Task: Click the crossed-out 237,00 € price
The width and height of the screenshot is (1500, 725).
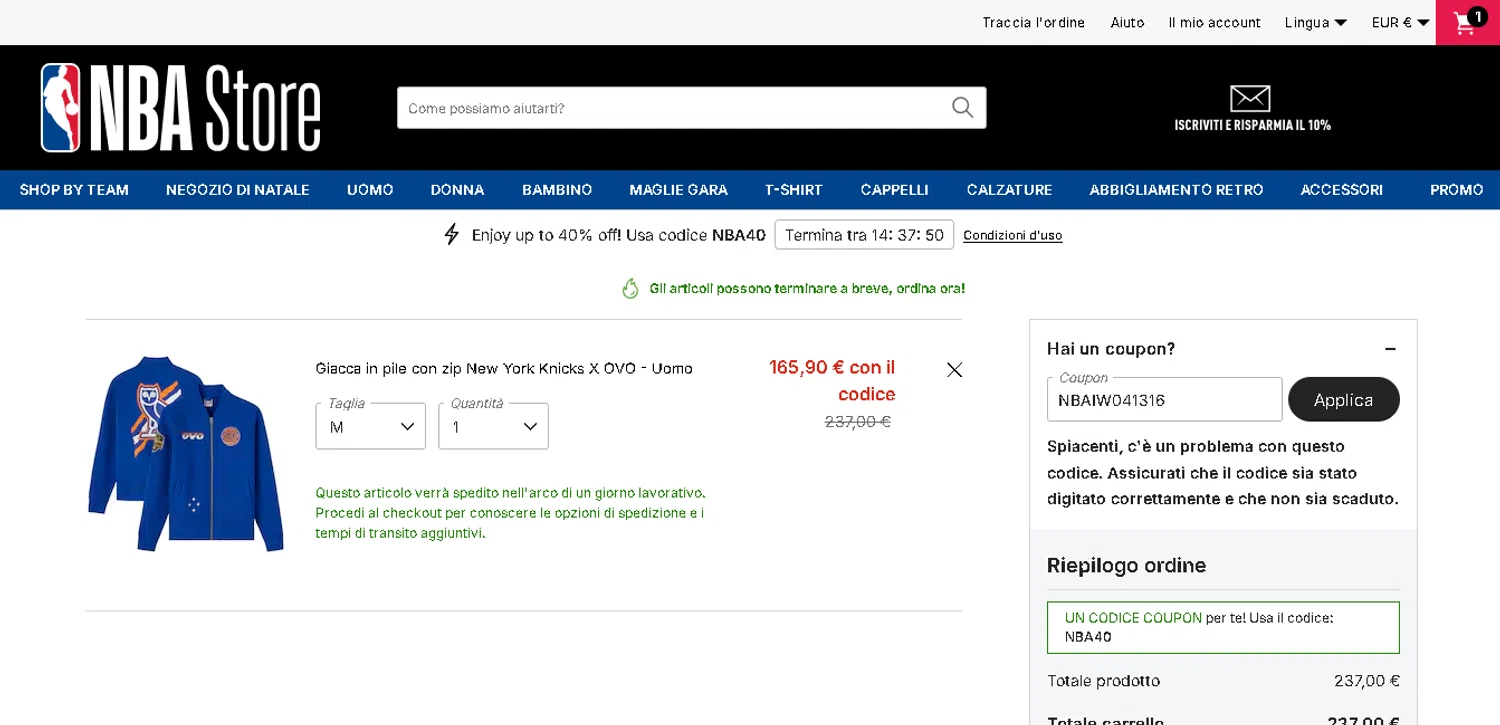Action: pyautogui.click(x=858, y=422)
